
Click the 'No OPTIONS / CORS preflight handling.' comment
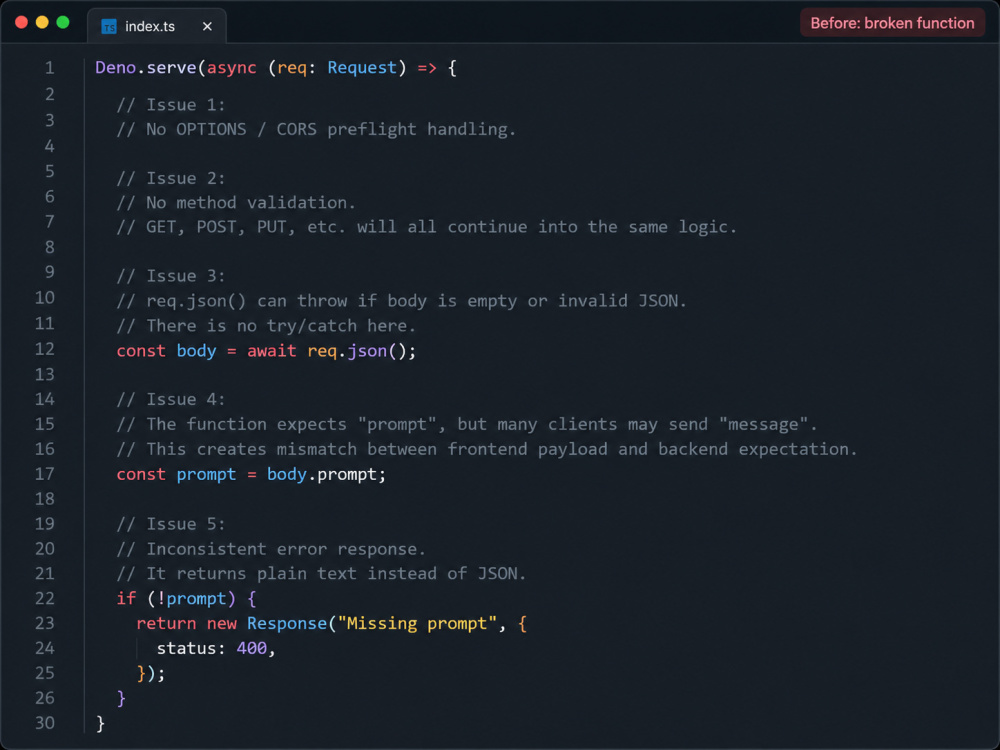pos(316,129)
